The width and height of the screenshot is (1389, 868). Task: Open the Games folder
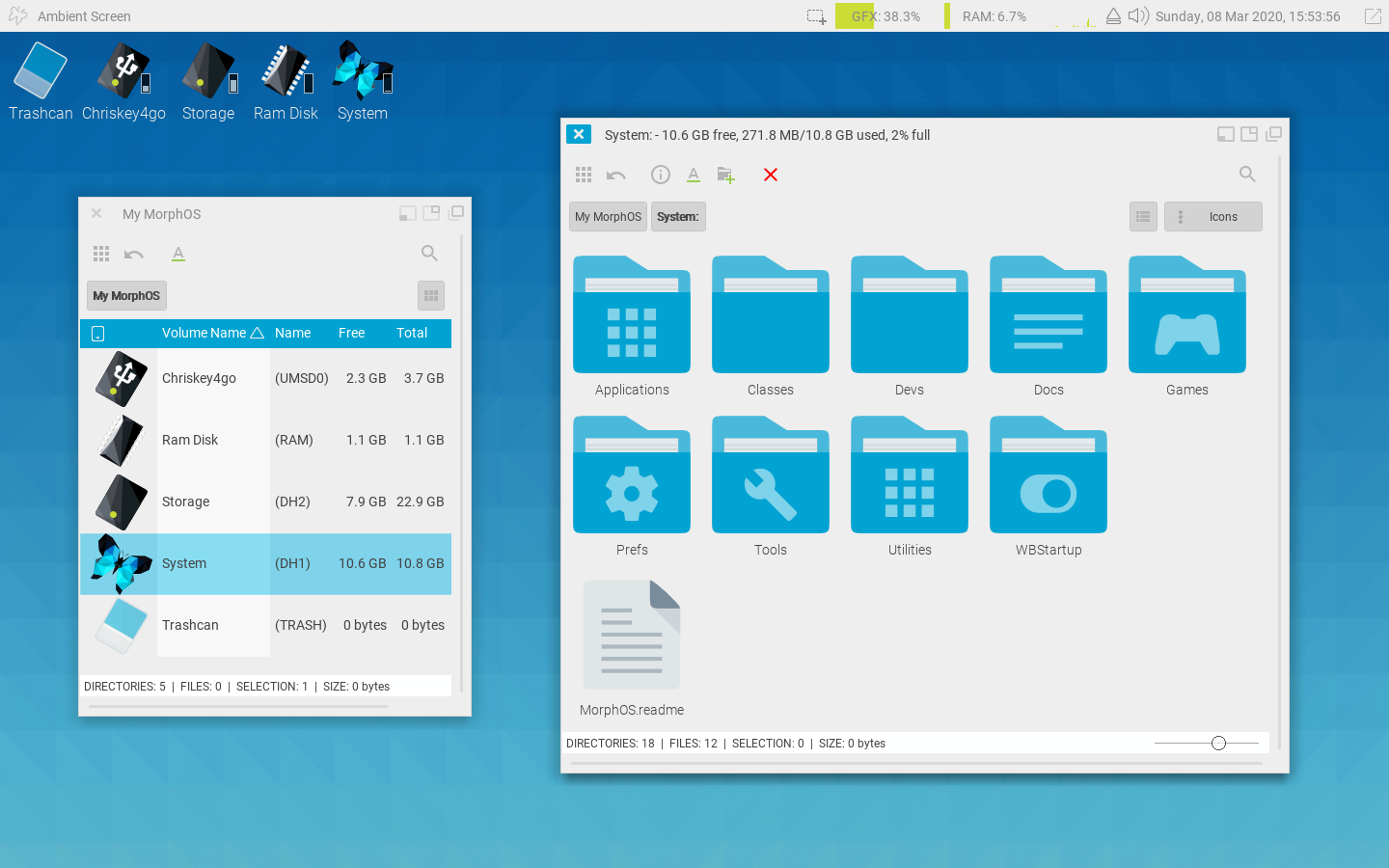[x=1186, y=325]
